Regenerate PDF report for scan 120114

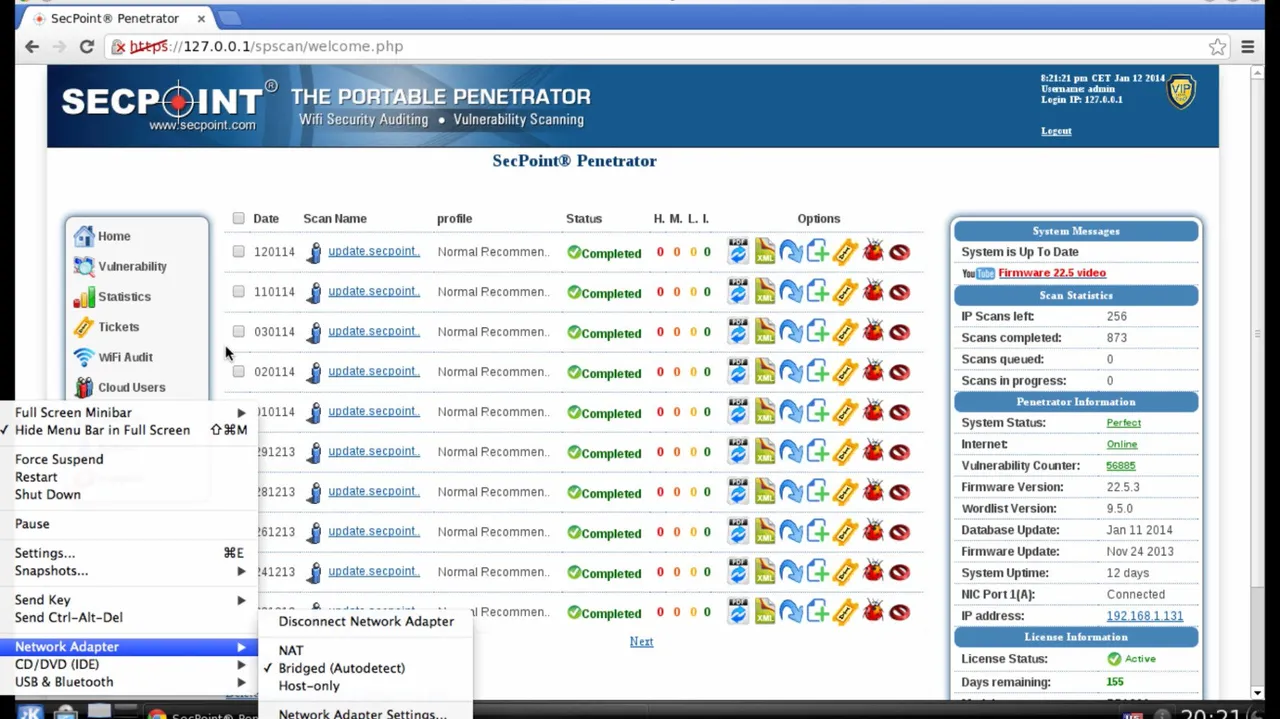(x=738, y=251)
